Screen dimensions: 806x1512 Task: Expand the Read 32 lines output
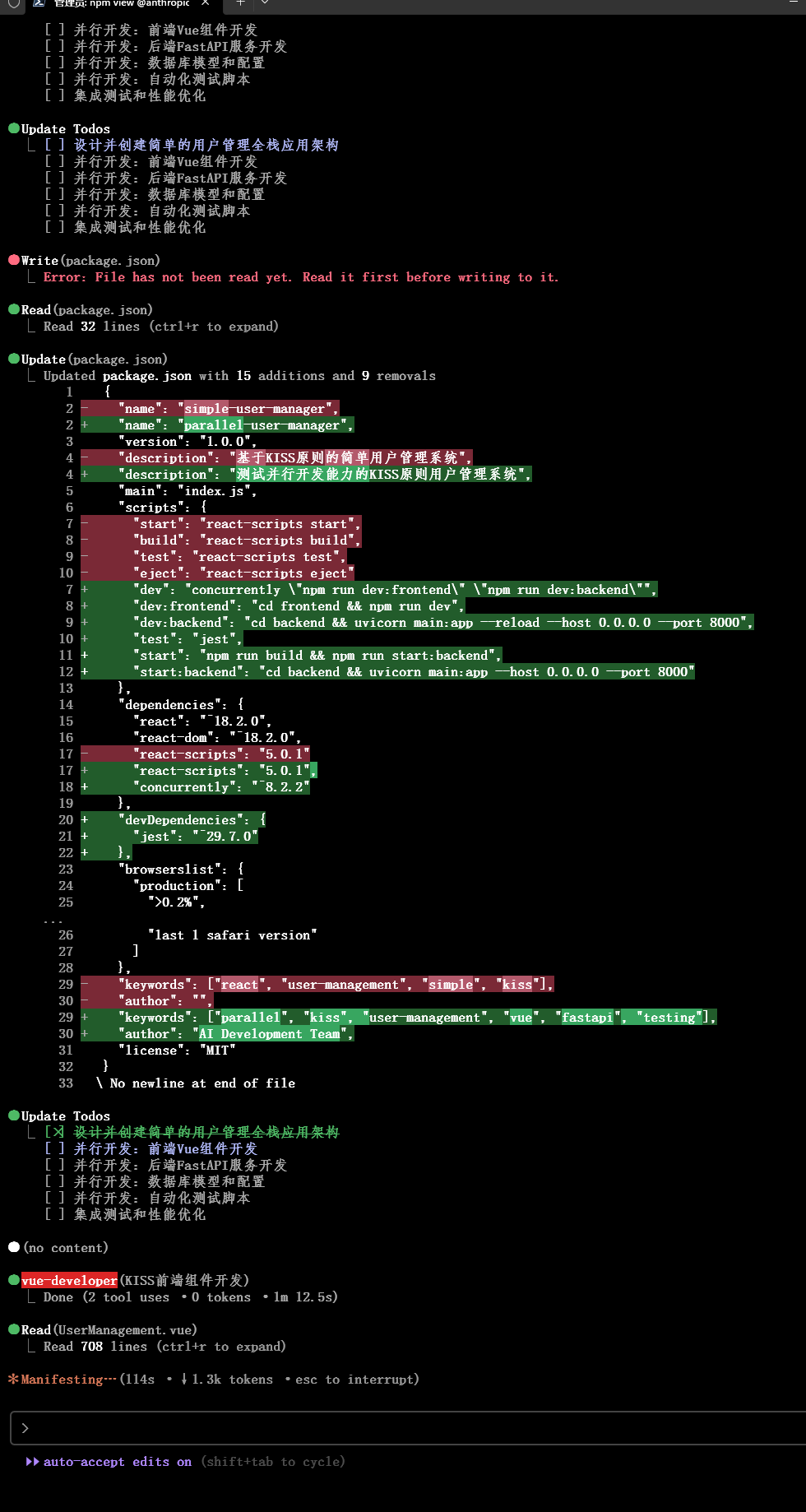pos(161,326)
